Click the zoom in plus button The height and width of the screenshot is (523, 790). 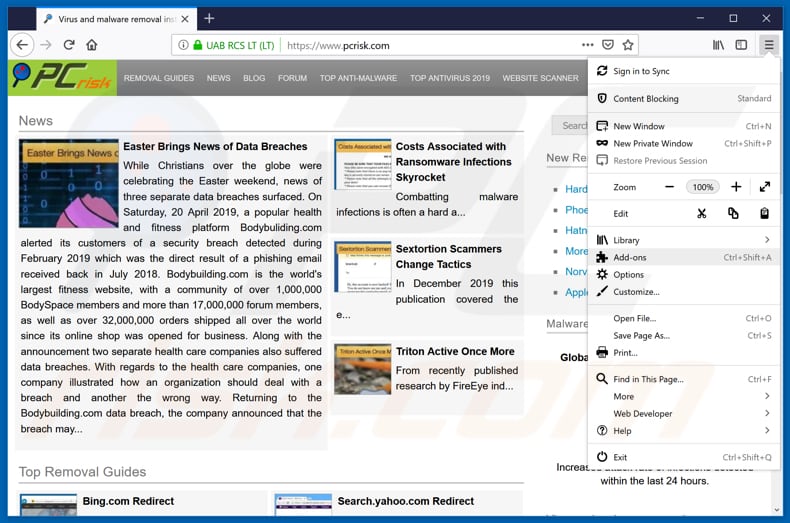point(736,187)
